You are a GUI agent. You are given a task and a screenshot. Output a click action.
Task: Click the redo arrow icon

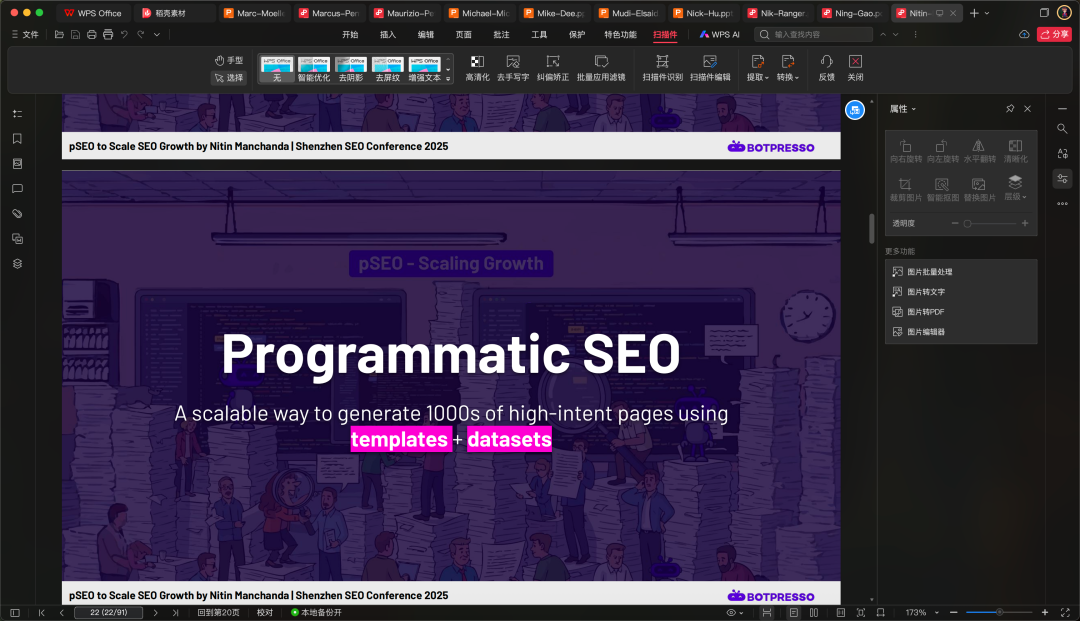141,34
